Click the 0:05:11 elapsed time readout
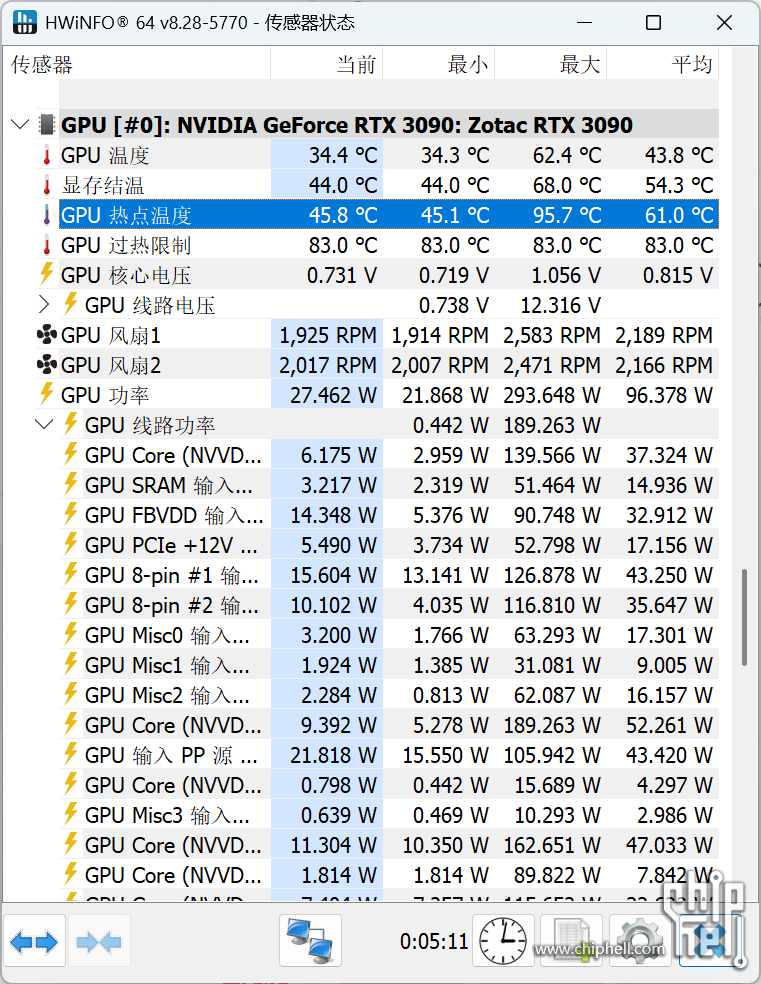The width and height of the screenshot is (761, 984). (x=434, y=941)
